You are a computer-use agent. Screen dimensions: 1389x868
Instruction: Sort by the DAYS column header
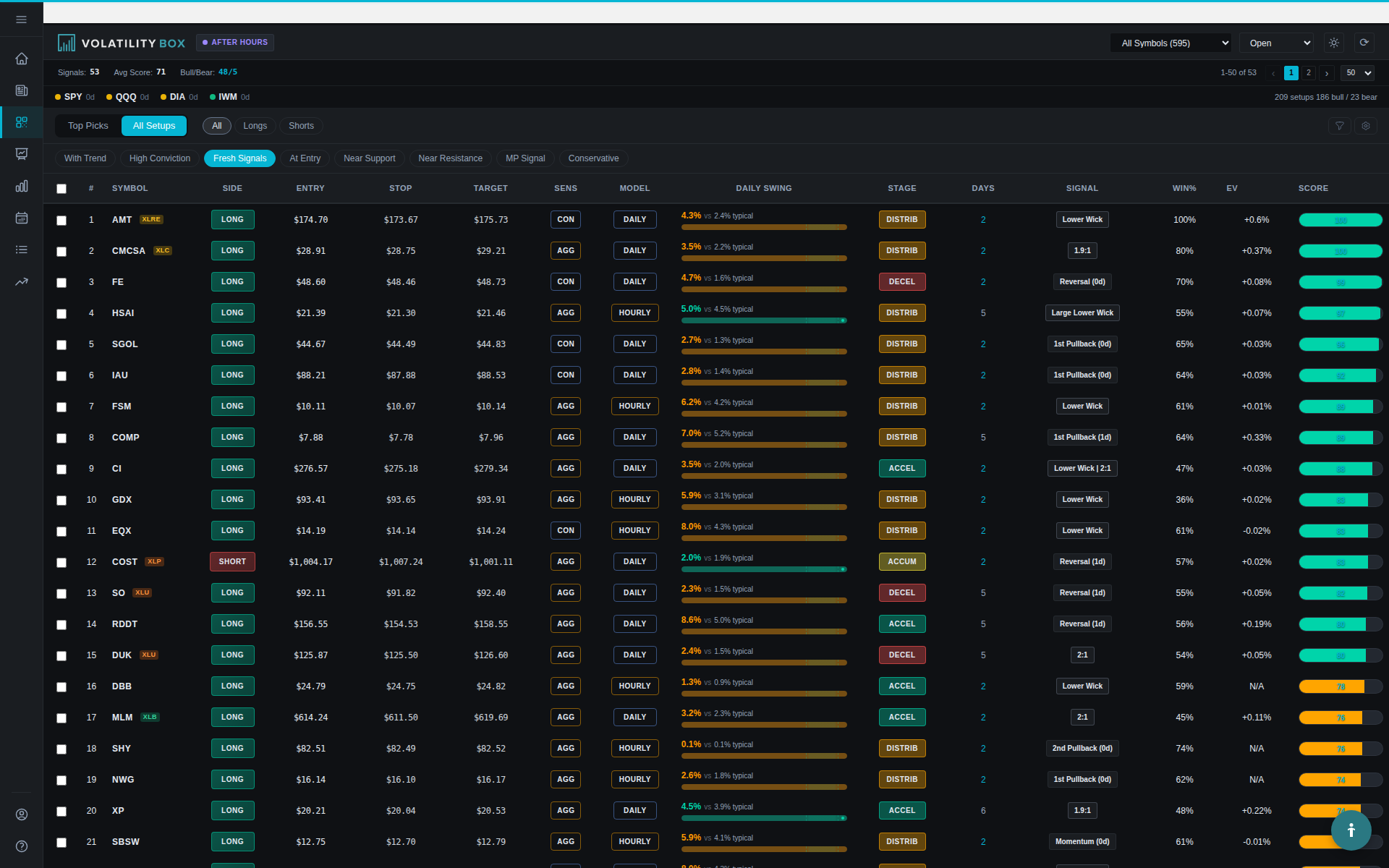pyautogui.click(x=983, y=188)
